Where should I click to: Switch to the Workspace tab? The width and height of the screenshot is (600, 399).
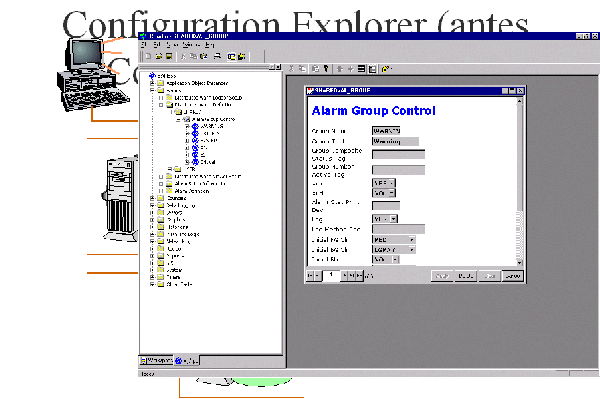tap(156, 360)
